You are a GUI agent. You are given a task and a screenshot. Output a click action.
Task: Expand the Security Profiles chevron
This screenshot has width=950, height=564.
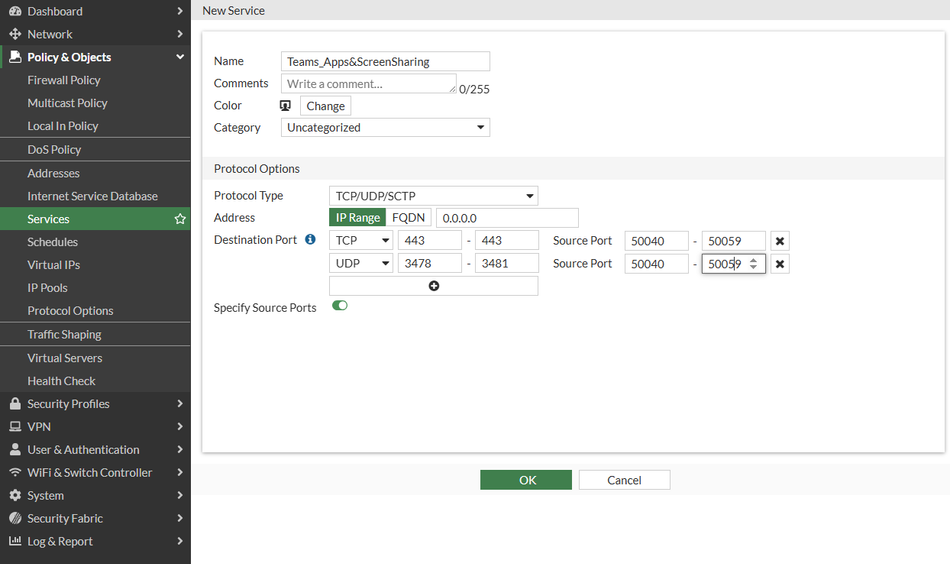click(180, 403)
